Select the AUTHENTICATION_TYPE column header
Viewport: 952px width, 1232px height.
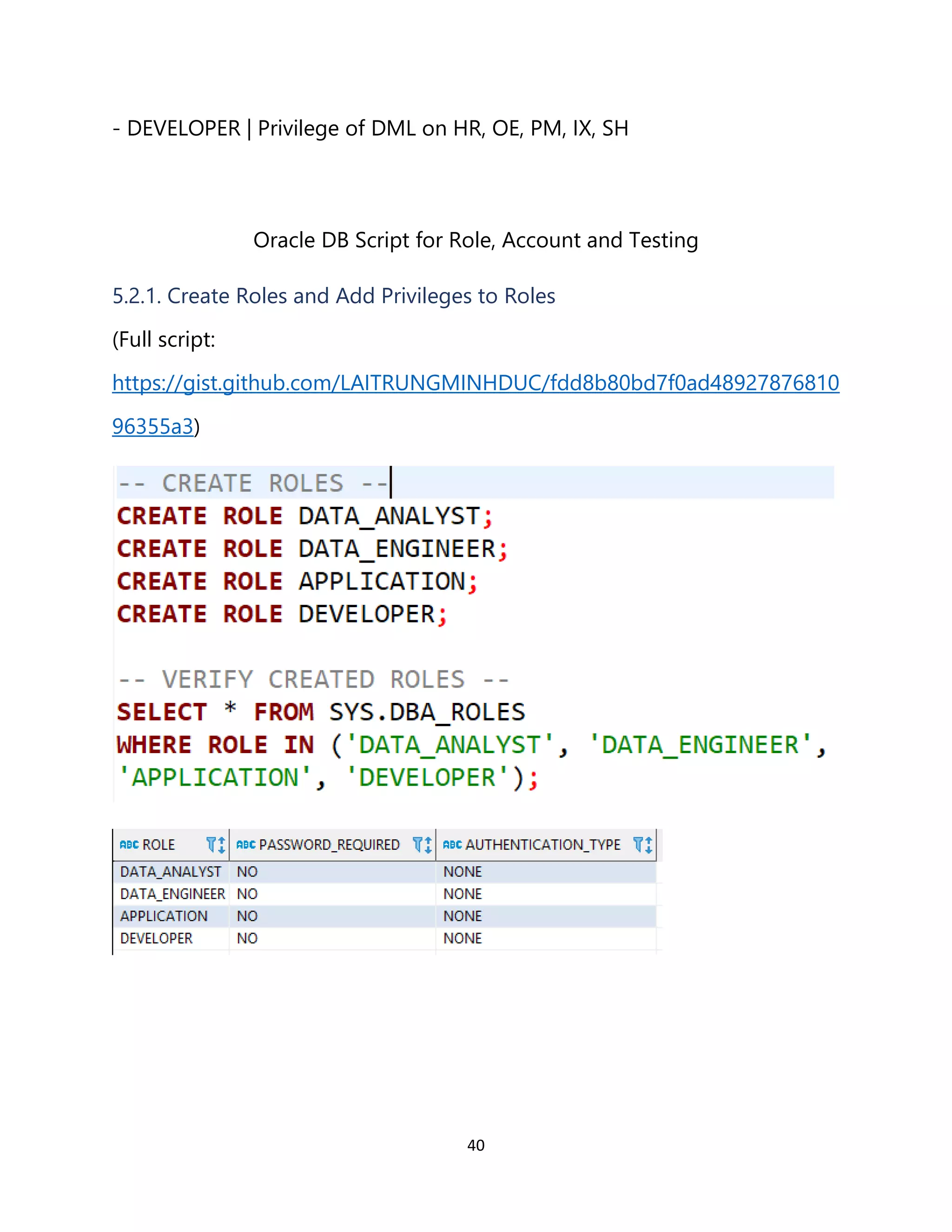coord(546,844)
